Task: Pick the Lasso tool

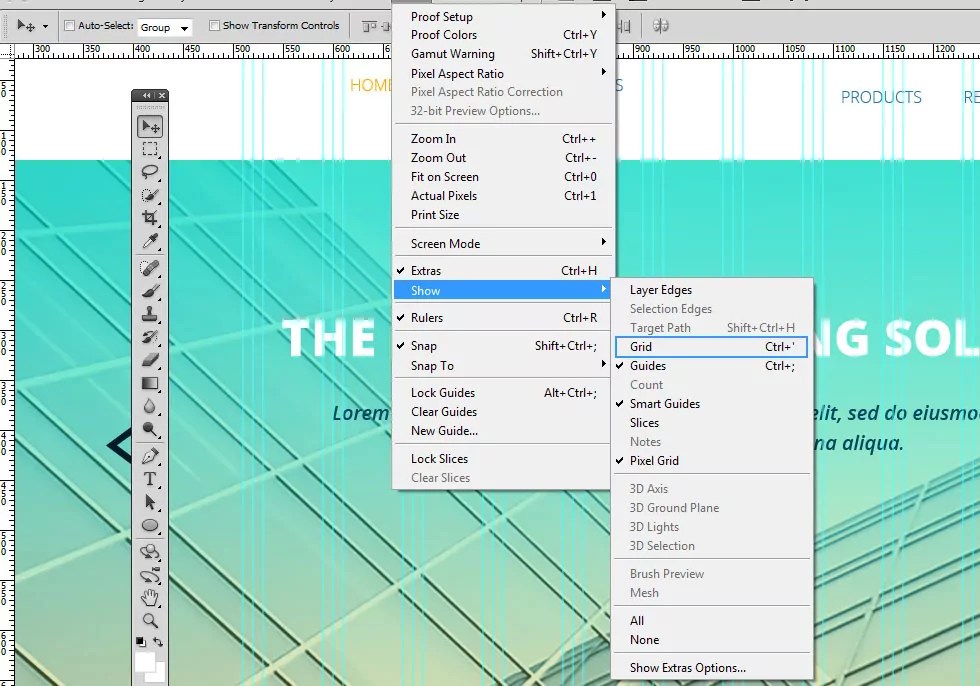Action: click(150, 172)
